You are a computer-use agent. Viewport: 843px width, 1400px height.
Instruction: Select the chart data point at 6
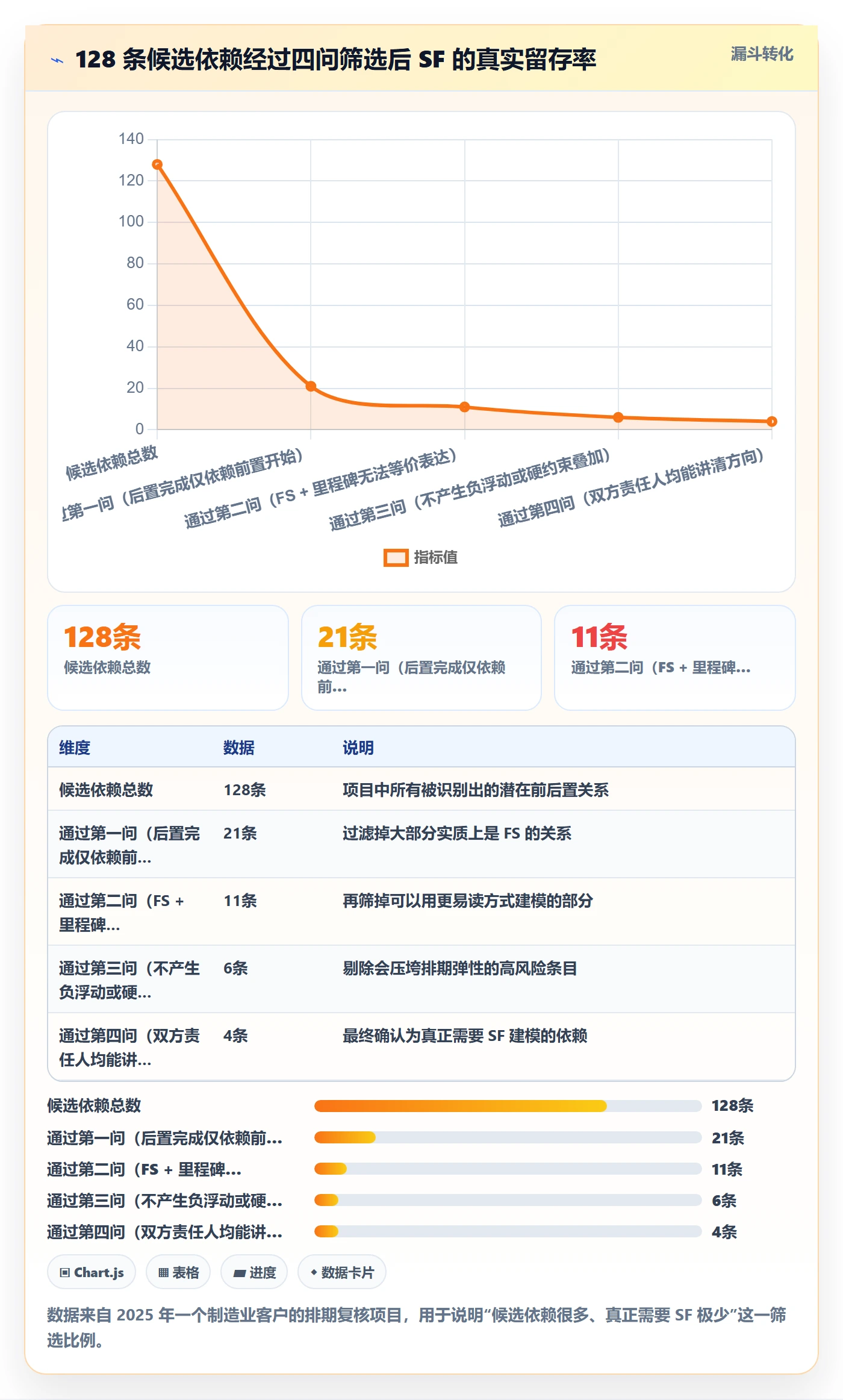click(618, 417)
